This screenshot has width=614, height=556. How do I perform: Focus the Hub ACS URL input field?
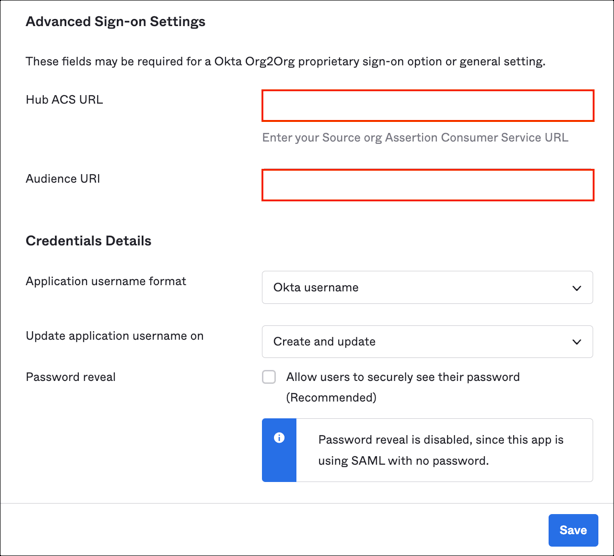[x=427, y=106]
